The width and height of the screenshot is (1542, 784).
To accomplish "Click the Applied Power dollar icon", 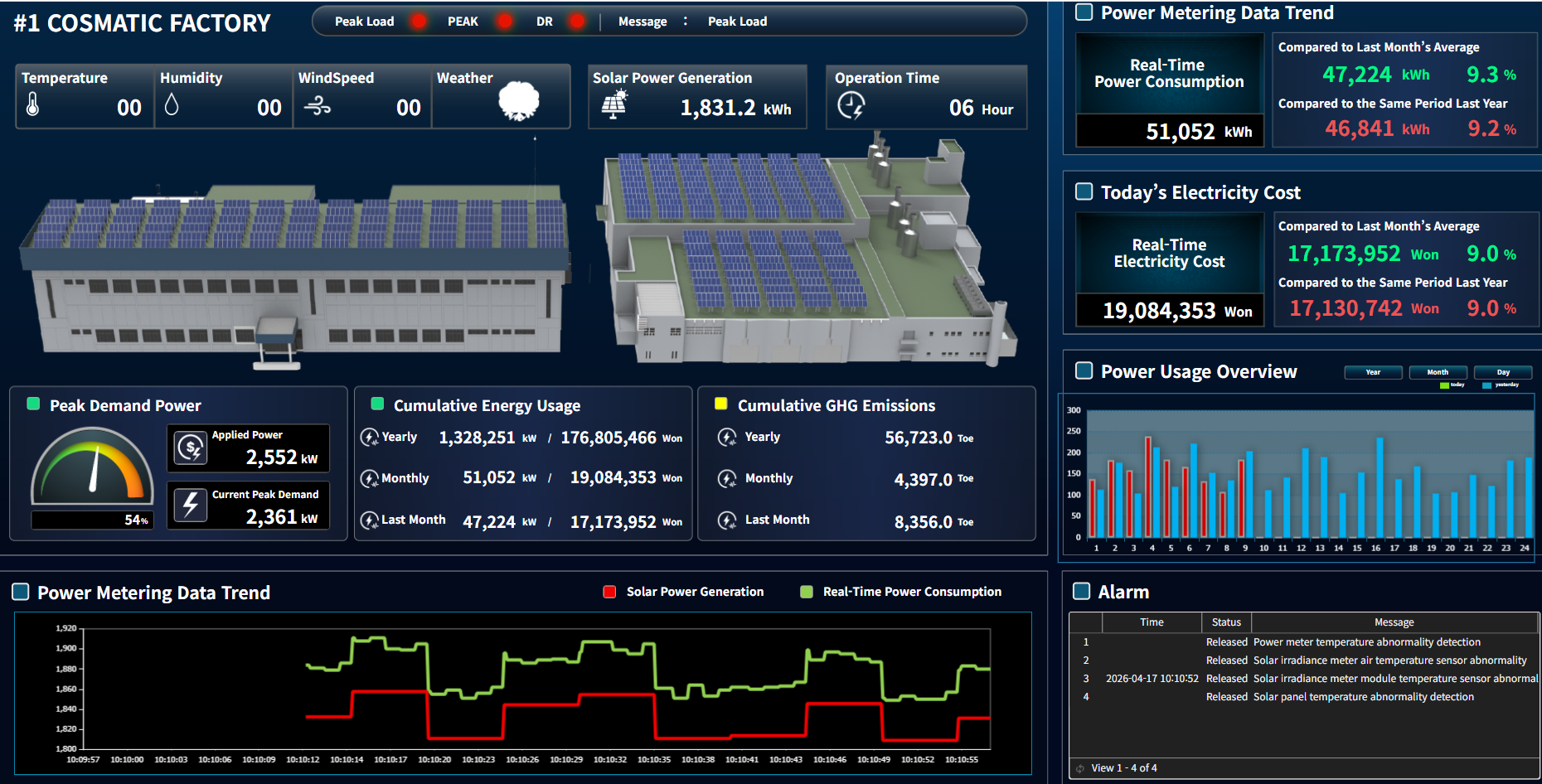I will [191, 448].
